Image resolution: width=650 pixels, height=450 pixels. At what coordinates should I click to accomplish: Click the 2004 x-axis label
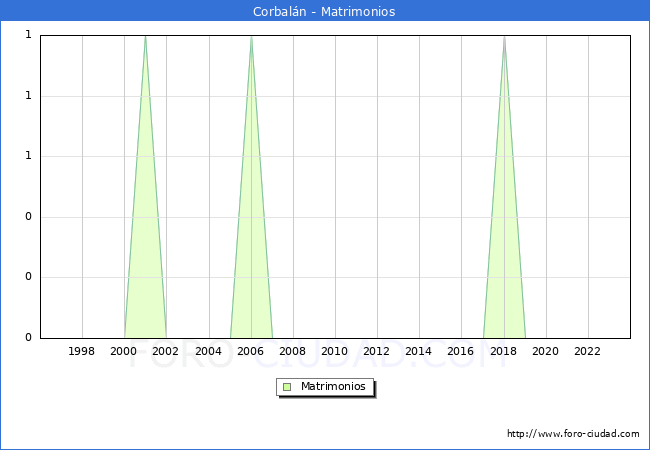click(208, 351)
